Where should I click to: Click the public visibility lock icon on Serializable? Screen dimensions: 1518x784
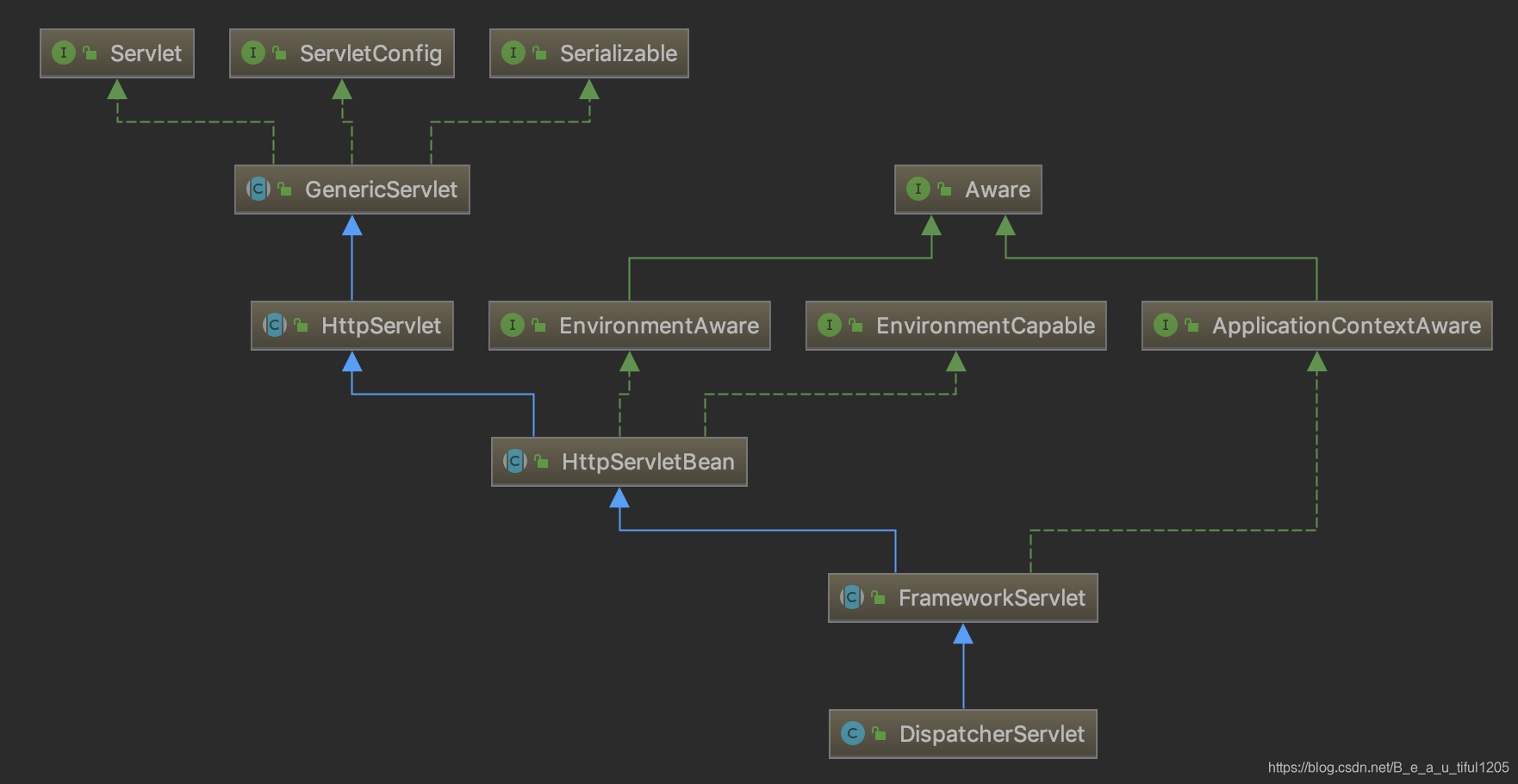coord(539,53)
